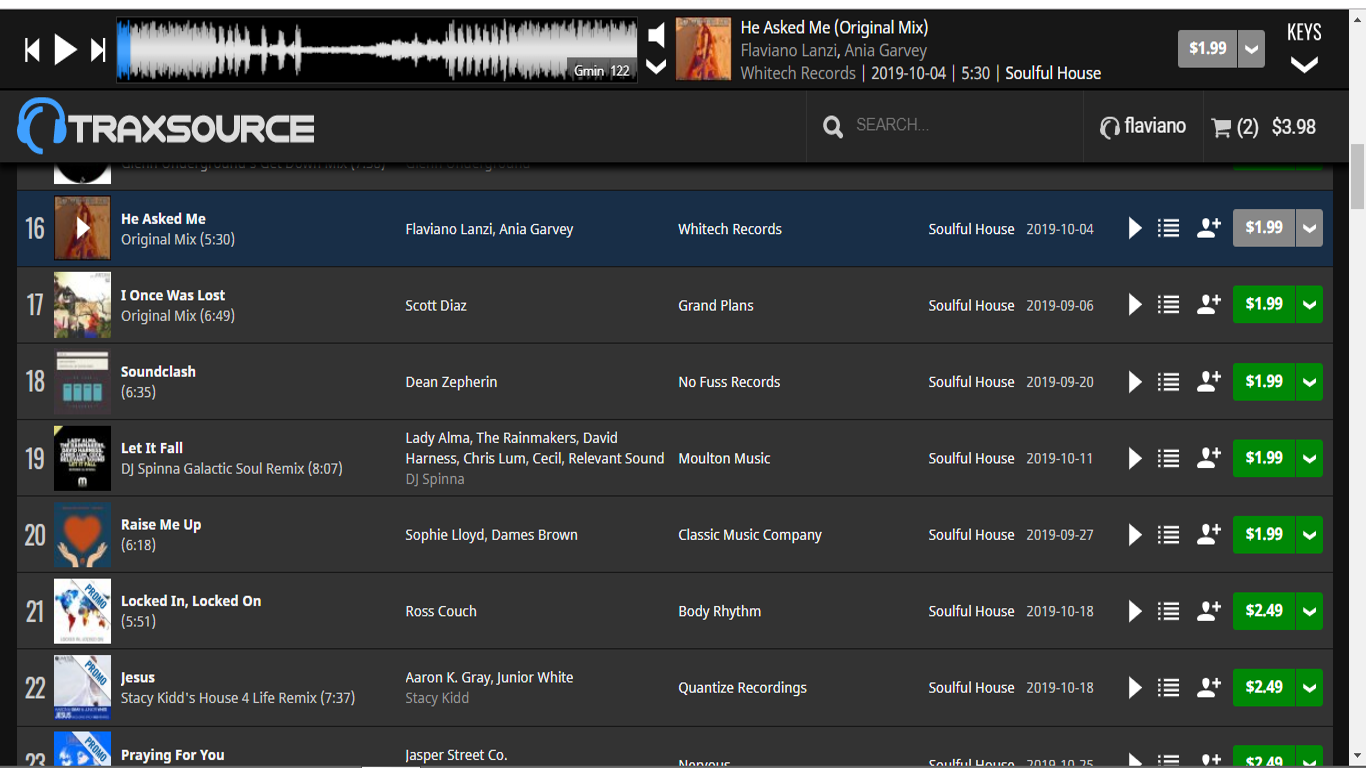Play I Once Was Lost track
Screen dimensions: 1366x768
[x=1135, y=304]
